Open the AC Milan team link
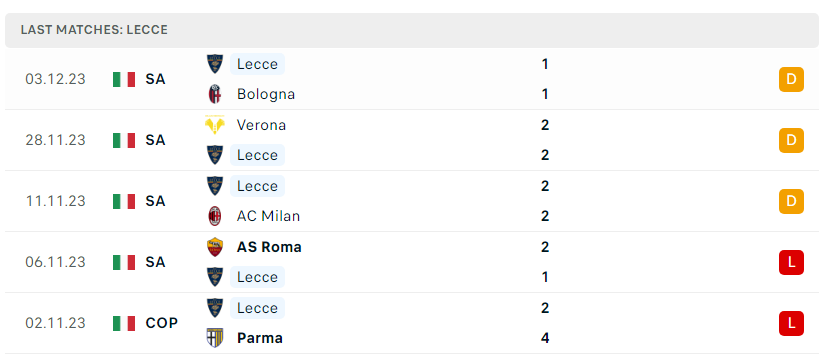The width and height of the screenshot is (829, 364). (x=269, y=216)
